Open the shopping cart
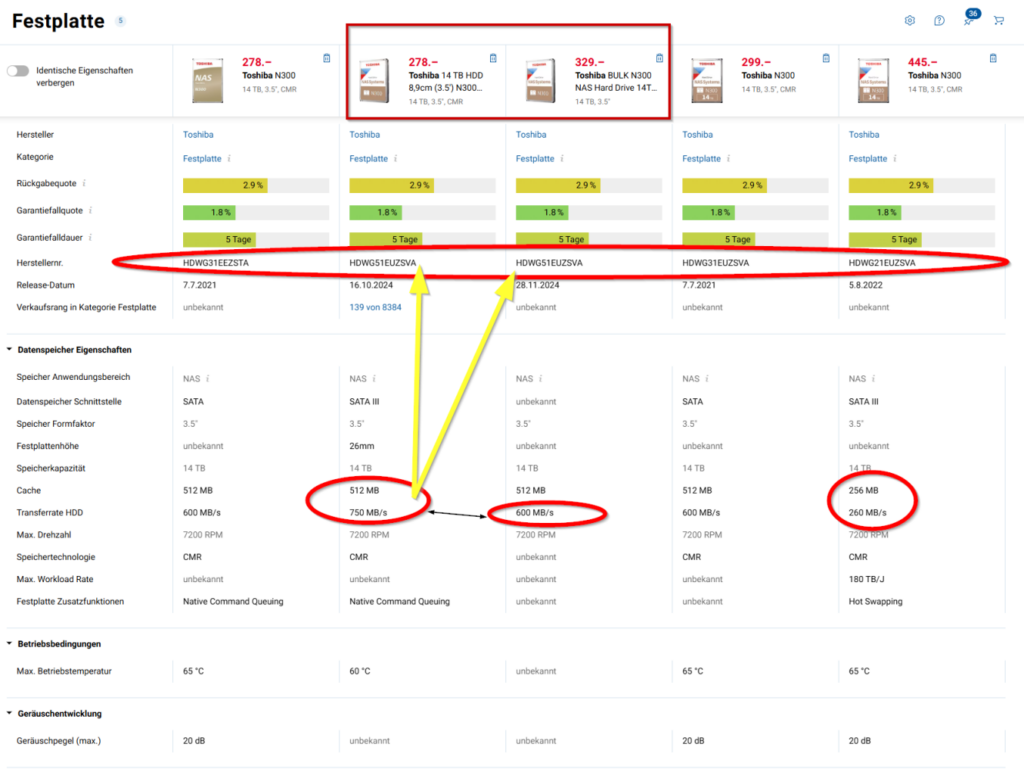Viewport: 1024px width, 769px height. pos(999,21)
